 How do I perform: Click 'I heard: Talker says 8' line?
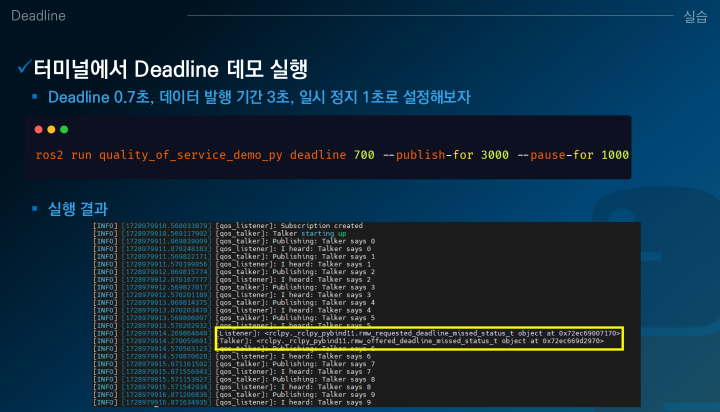(232, 387)
